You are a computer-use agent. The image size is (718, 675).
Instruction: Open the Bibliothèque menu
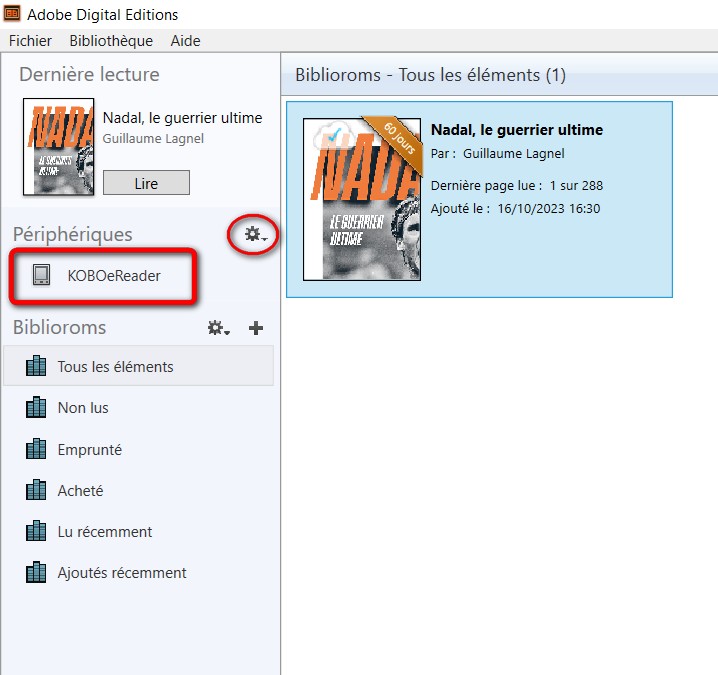click(111, 41)
